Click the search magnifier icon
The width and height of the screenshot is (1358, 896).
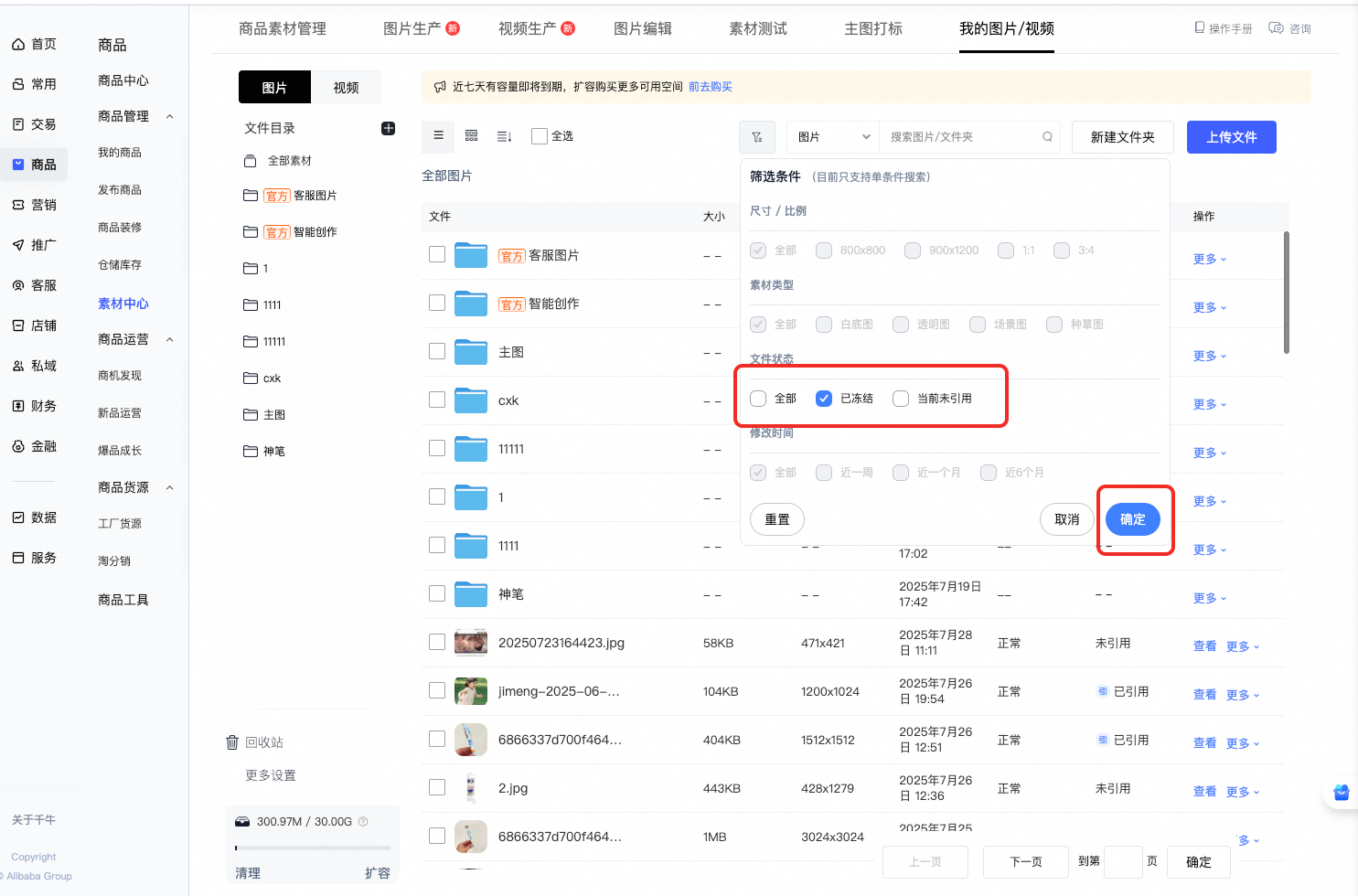[x=1048, y=137]
